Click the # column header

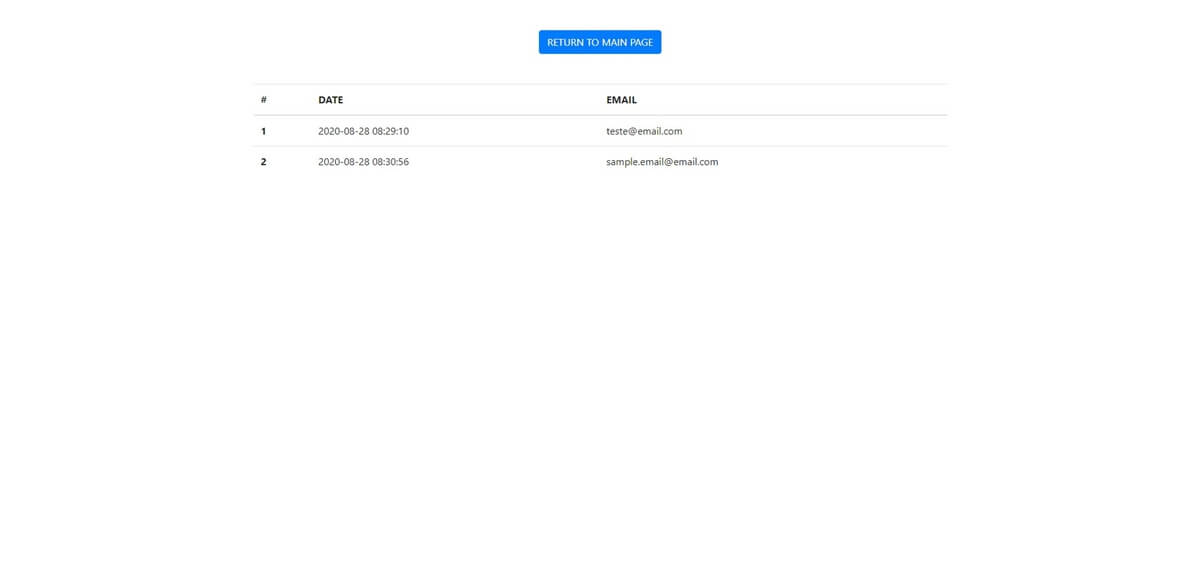pos(264,100)
